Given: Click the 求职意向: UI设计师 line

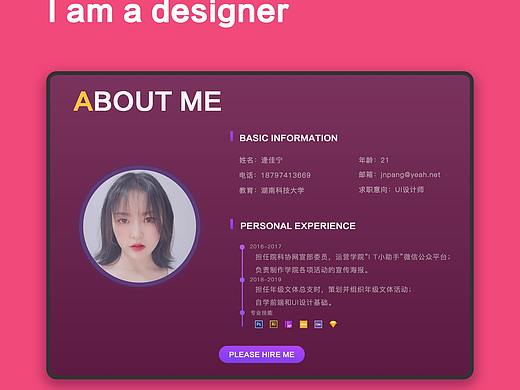Looking at the screenshot, I should [391, 190].
